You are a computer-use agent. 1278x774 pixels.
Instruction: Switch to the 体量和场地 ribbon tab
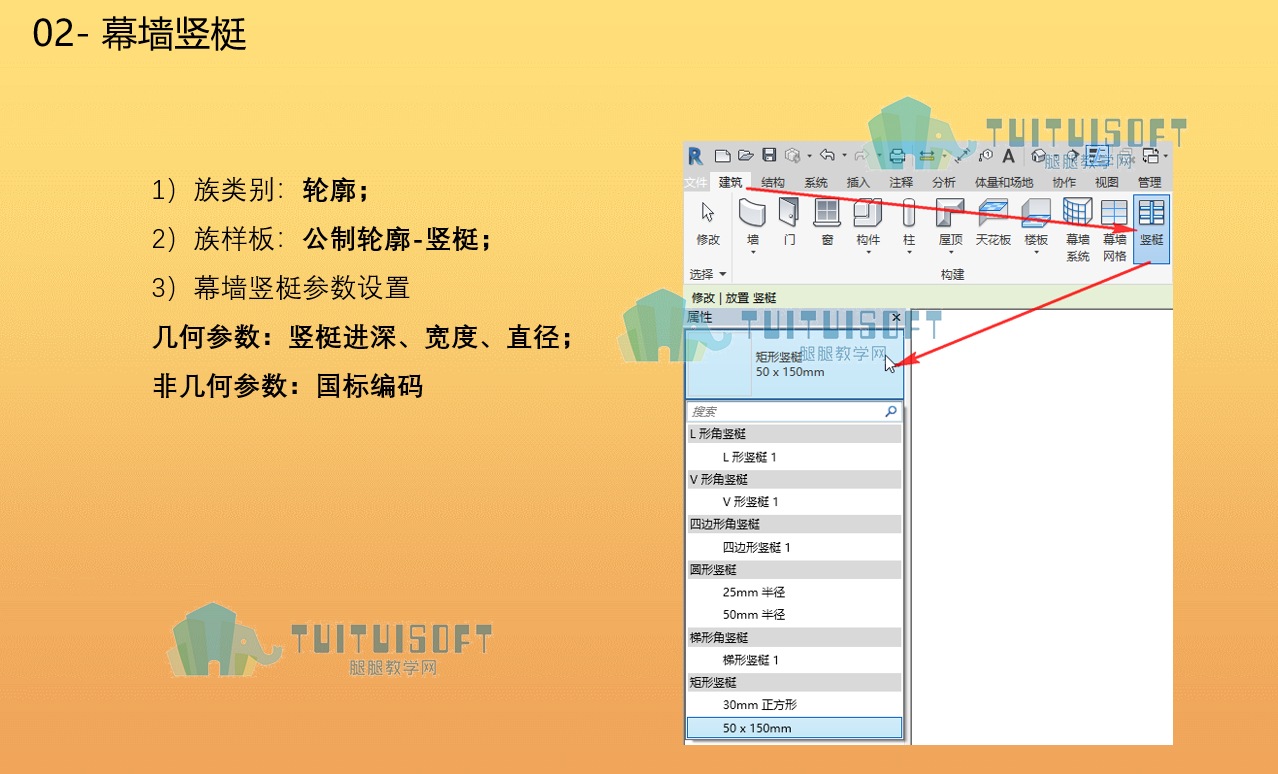click(1005, 183)
